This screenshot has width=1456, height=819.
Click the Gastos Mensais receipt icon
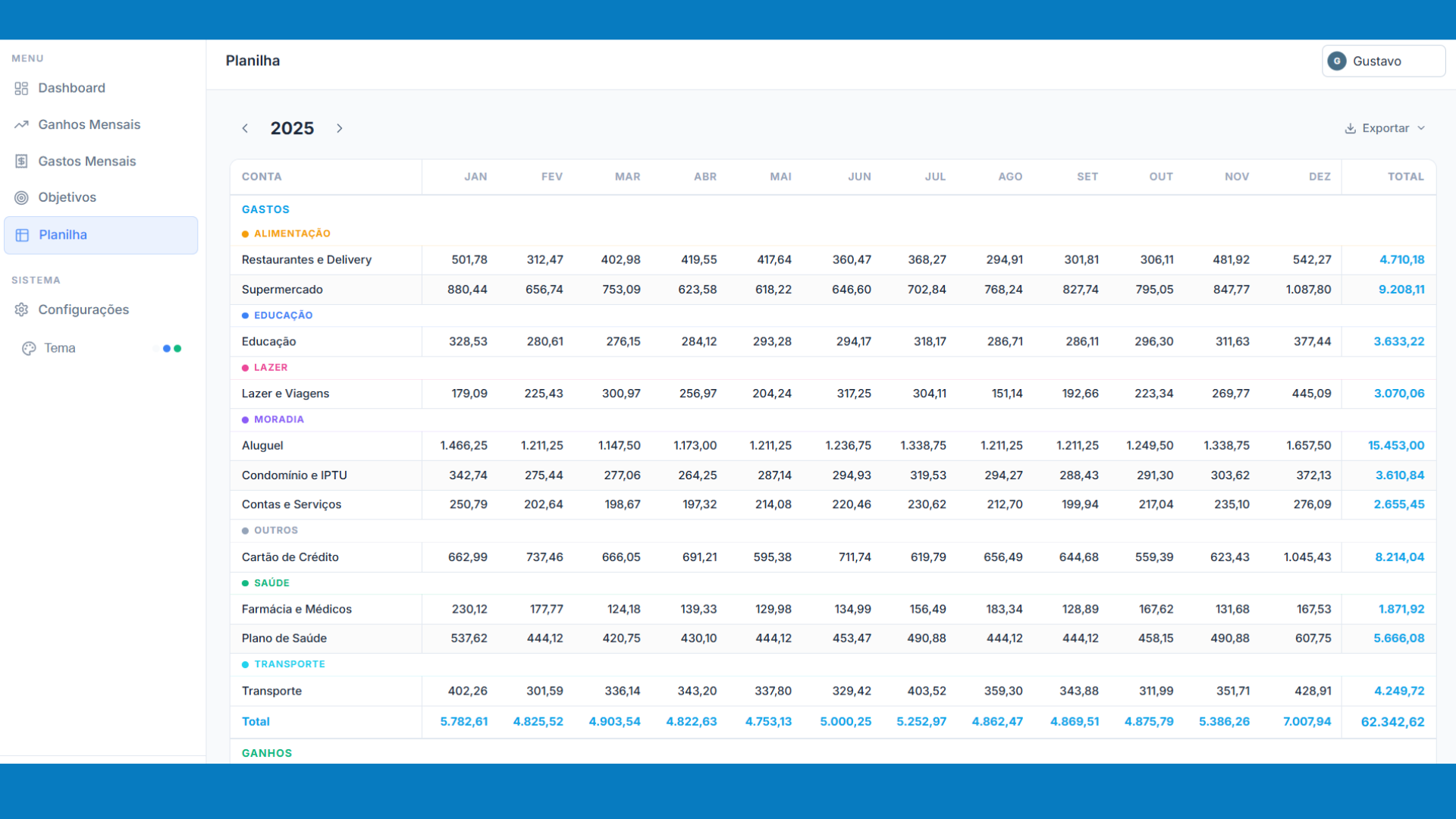[21, 162]
